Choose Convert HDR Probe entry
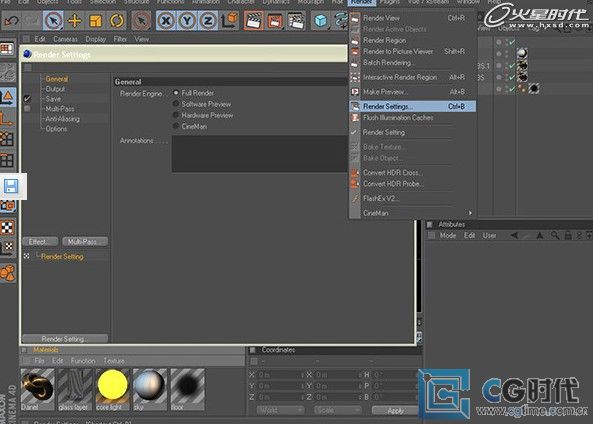The height and width of the screenshot is (424, 593). coord(393,184)
